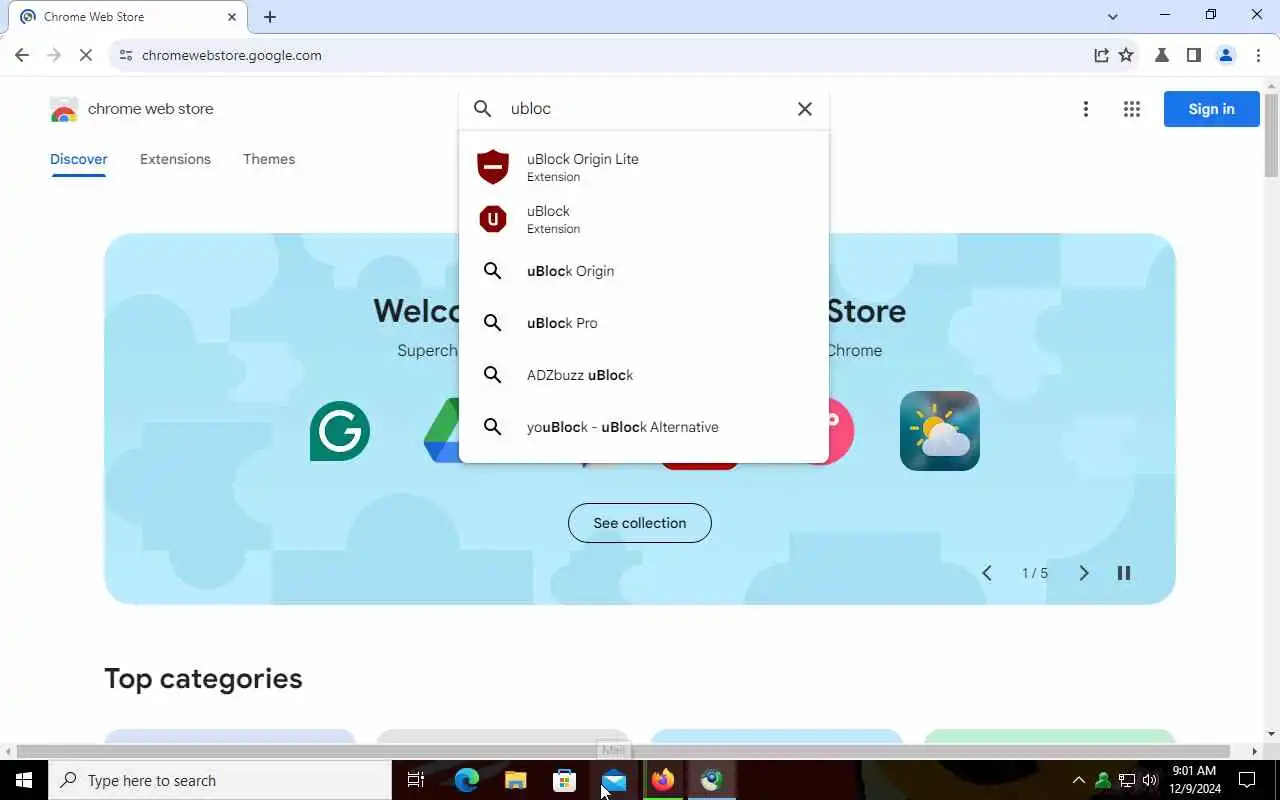Open Microsoft Store from taskbar
1280x800 pixels.
click(565, 780)
